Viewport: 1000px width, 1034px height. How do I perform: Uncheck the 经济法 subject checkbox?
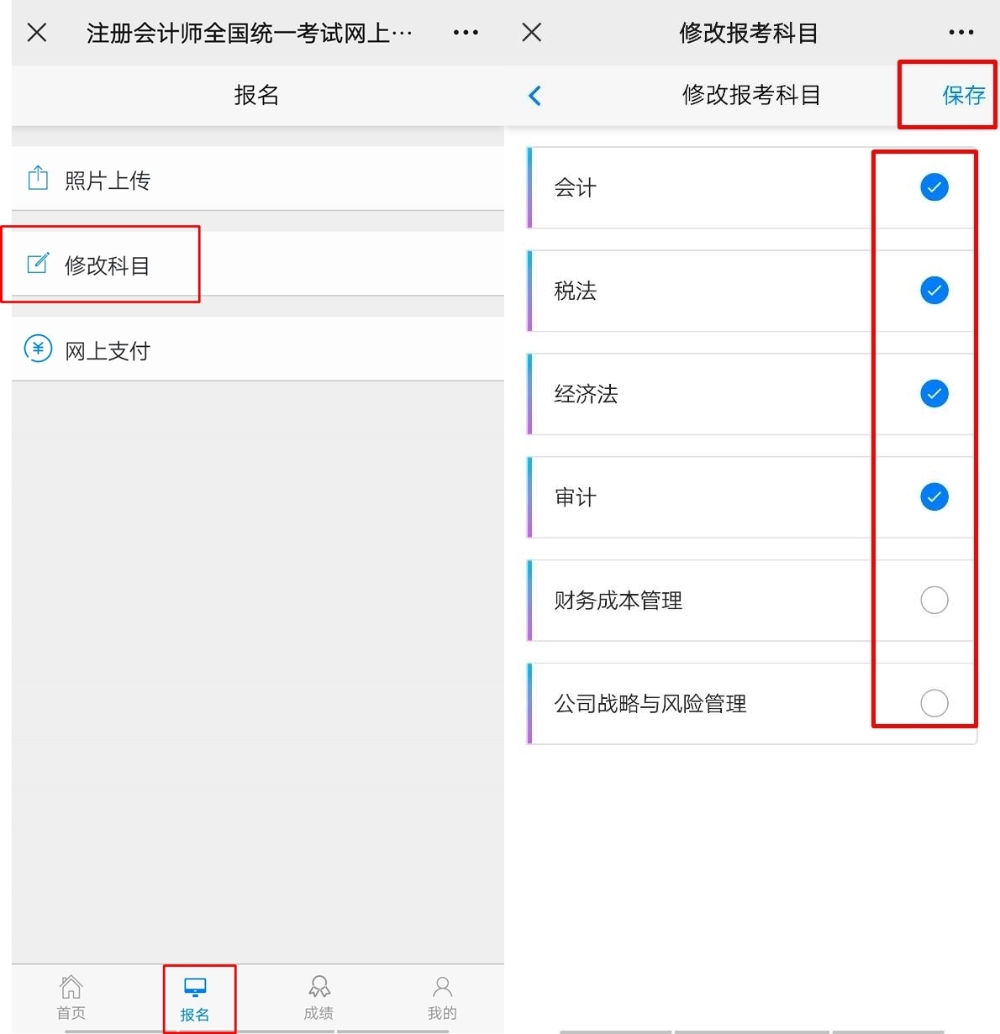[x=934, y=394]
